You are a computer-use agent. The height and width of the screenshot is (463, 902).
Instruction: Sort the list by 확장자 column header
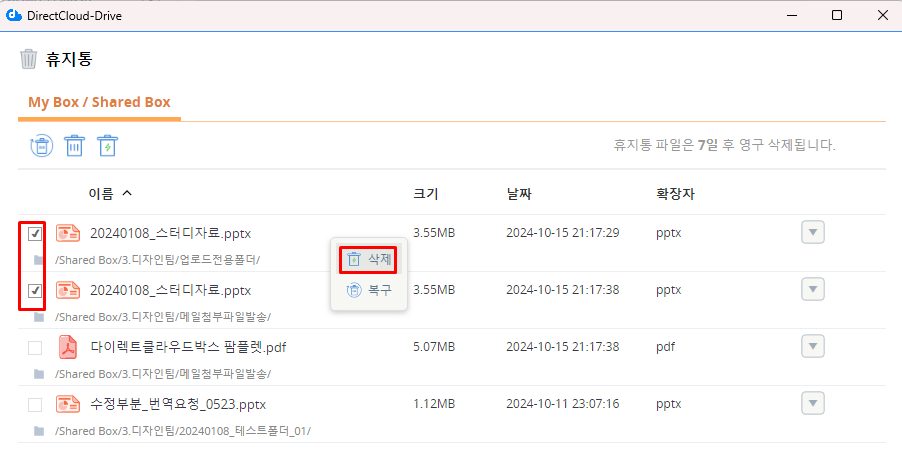(675, 193)
